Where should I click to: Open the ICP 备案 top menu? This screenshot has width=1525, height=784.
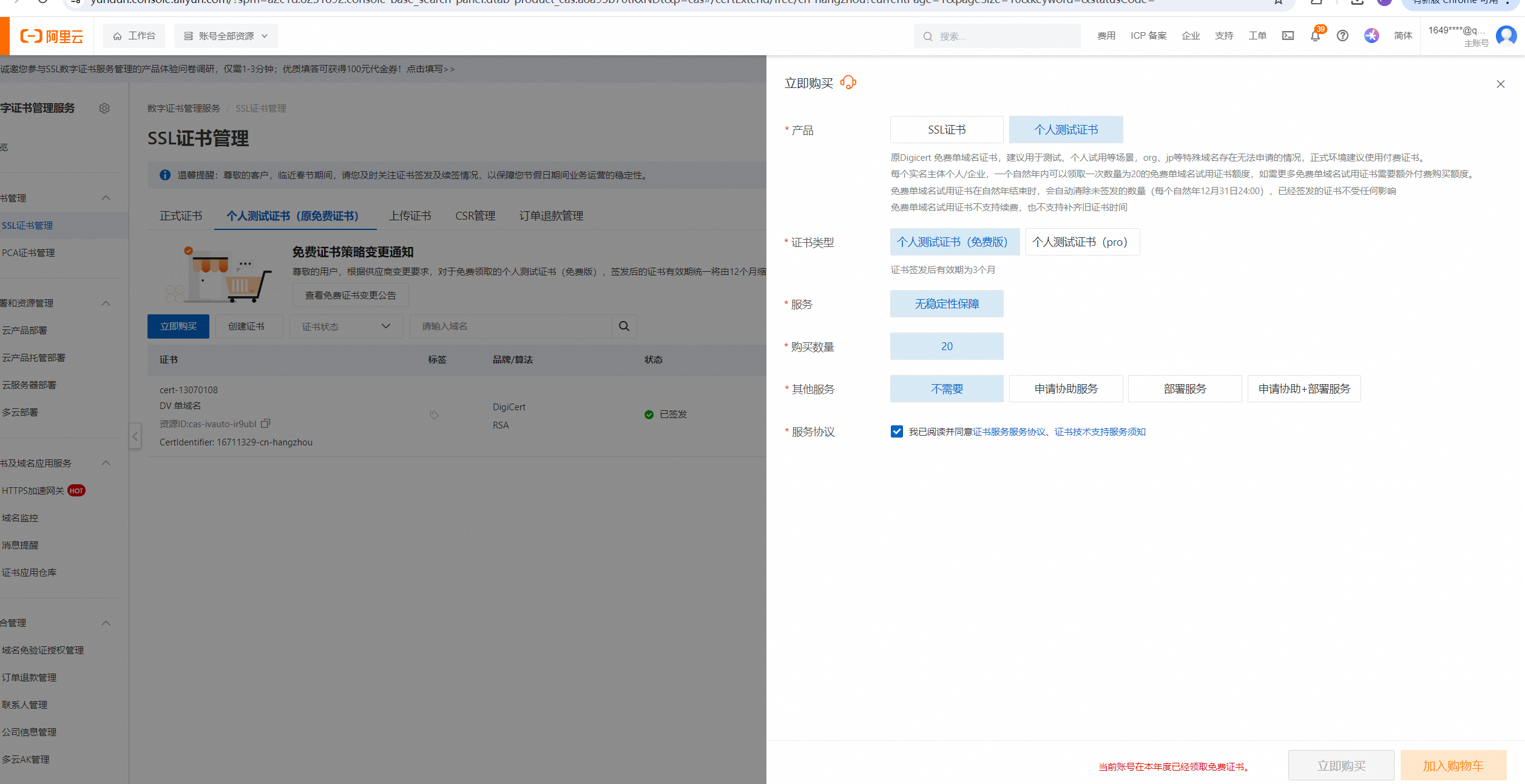(1148, 36)
